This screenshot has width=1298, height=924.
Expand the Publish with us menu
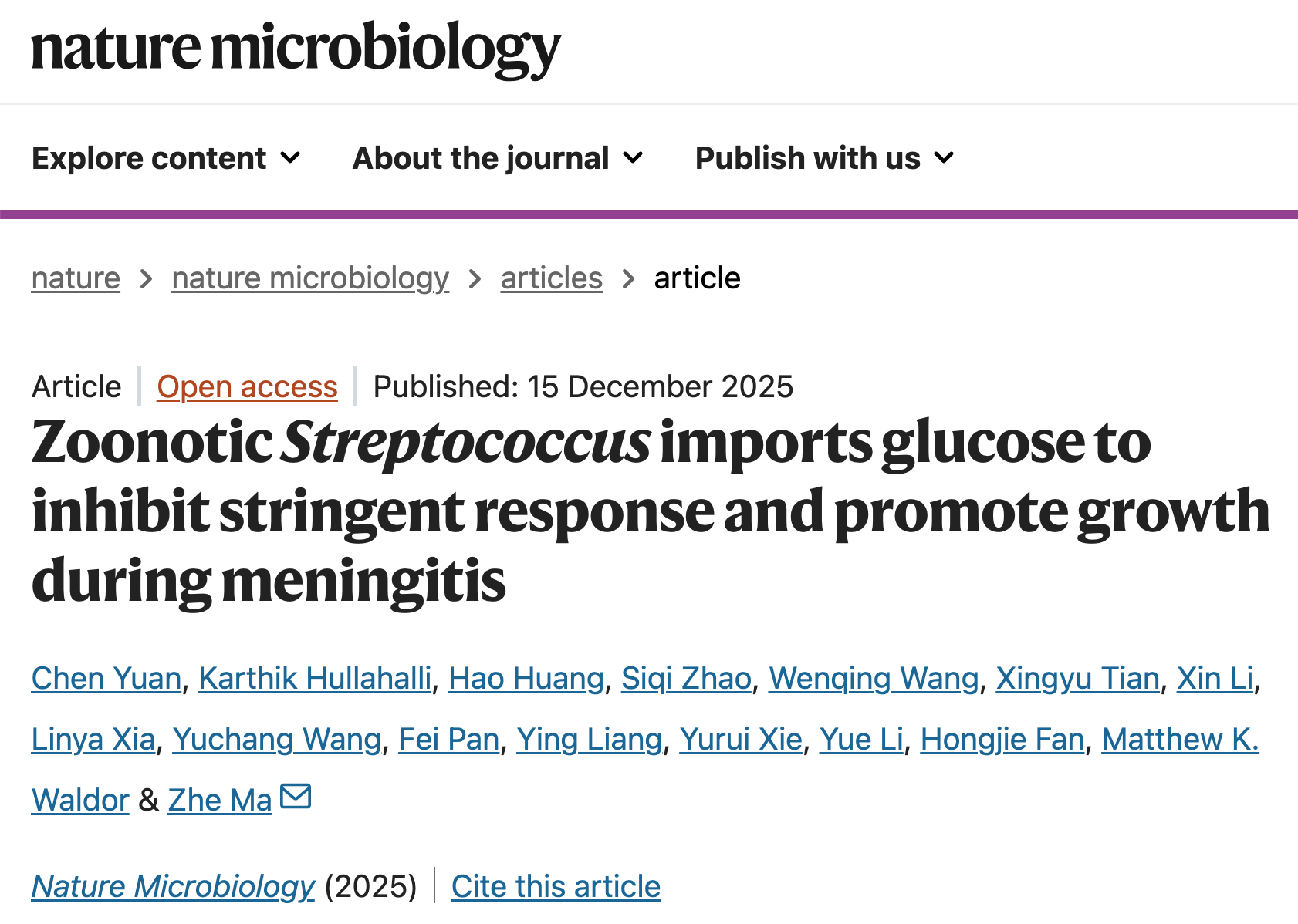click(x=824, y=158)
